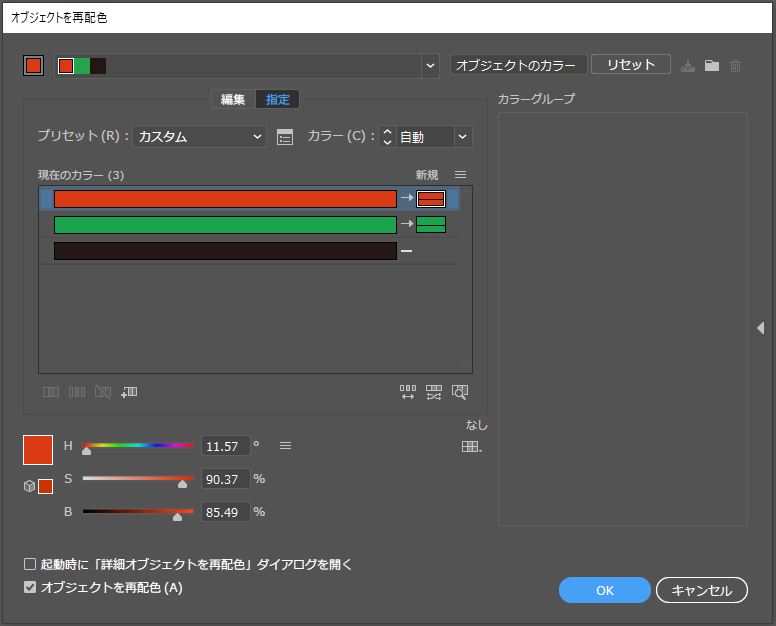Click the separate colors into rows icon
776x626 pixels.
click(x=77, y=392)
